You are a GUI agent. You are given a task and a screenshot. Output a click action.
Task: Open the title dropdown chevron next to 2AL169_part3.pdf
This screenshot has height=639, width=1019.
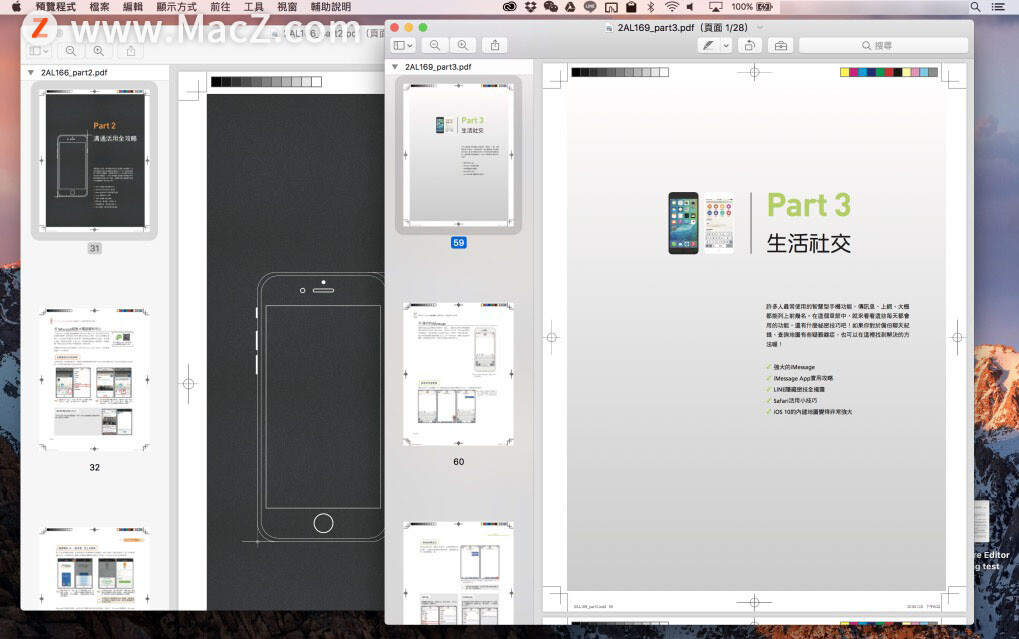tap(760, 28)
